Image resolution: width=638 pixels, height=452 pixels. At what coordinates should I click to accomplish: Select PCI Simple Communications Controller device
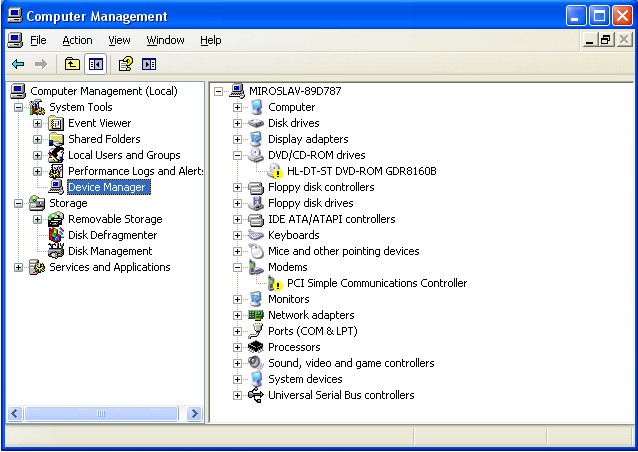(x=376, y=283)
